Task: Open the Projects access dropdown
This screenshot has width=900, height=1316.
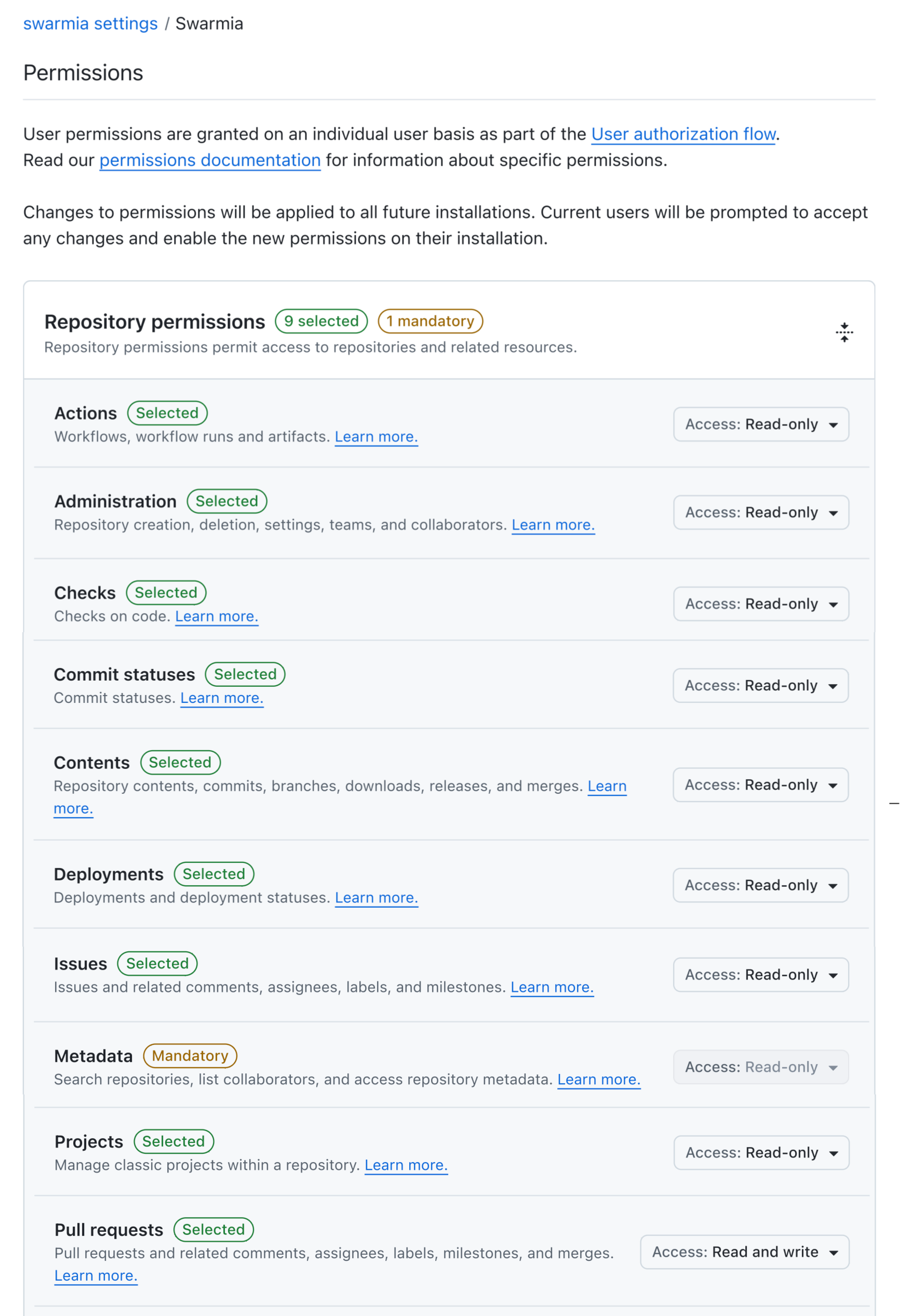Action: click(761, 1152)
